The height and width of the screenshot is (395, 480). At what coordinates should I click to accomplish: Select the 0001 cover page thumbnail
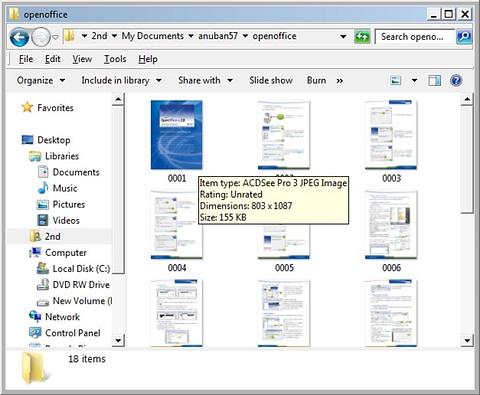click(176, 135)
